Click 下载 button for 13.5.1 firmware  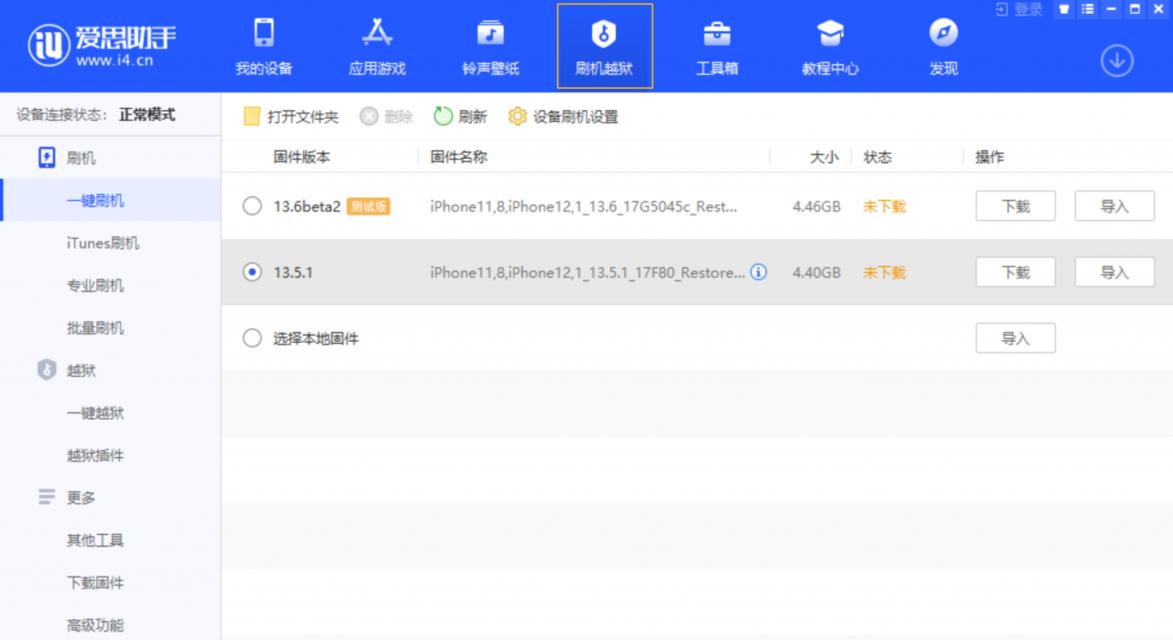(1015, 272)
